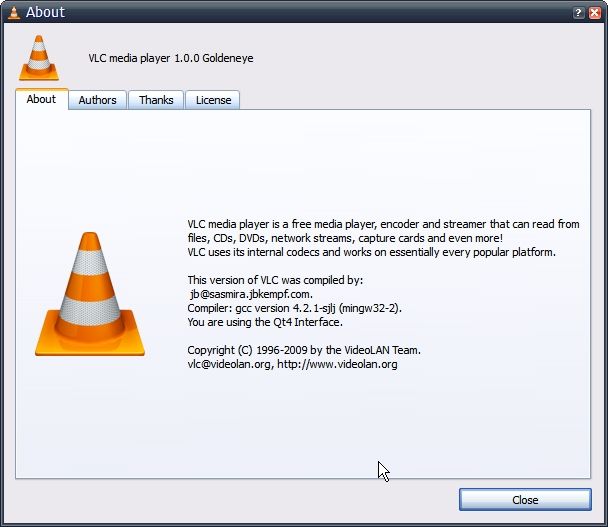Click the 'VLC media player 1.0.0 Goldeneye' text
Image resolution: width=608 pixels, height=527 pixels.
click(x=171, y=58)
